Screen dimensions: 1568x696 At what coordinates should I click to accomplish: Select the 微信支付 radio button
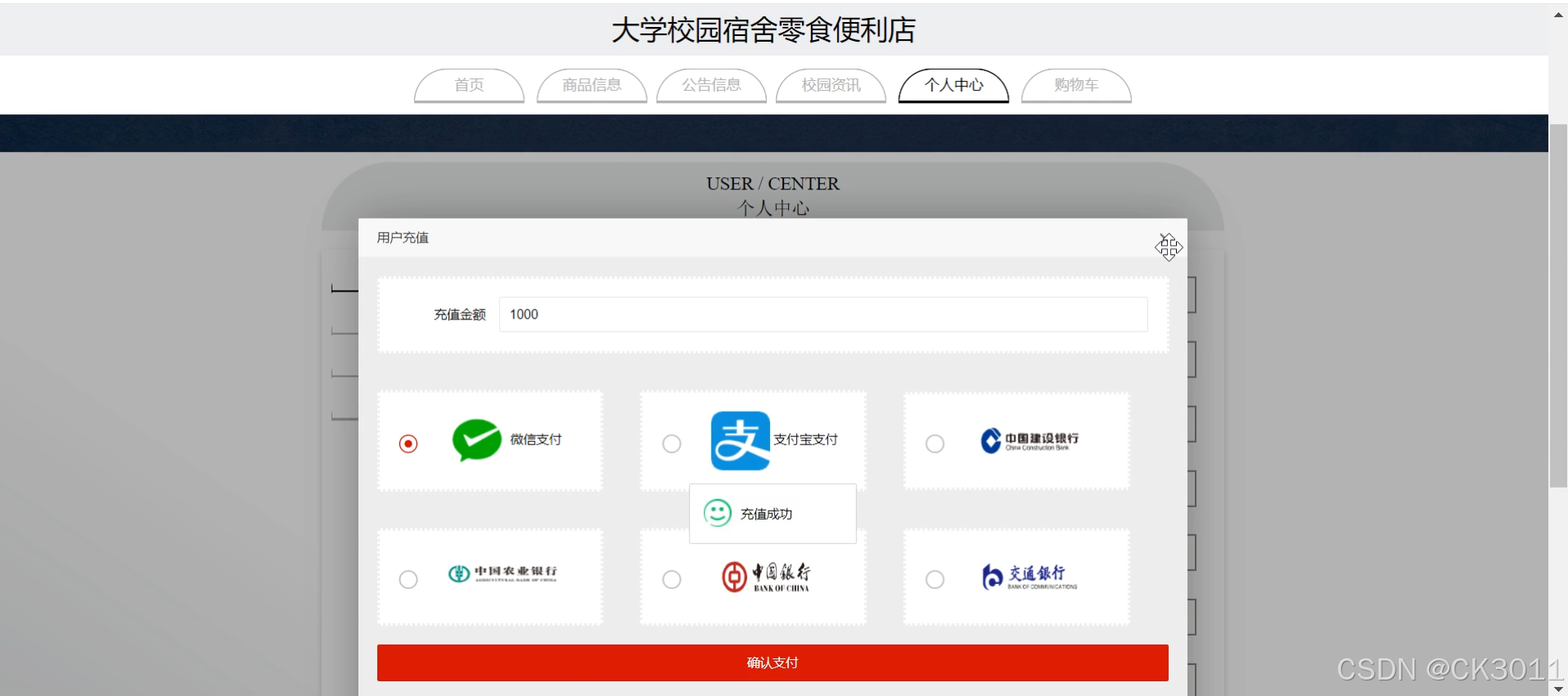[x=408, y=444]
